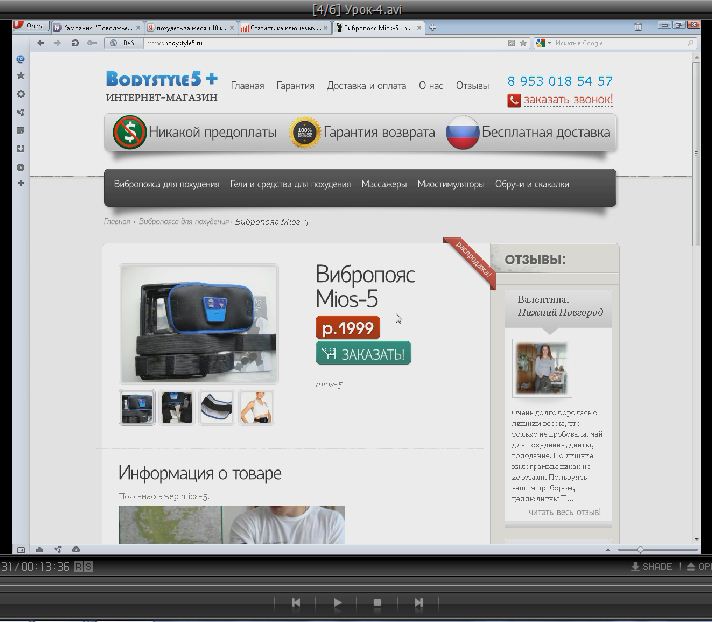The image size is (712, 622).
Task: Select the first product thumbnail
Action: coord(137,407)
